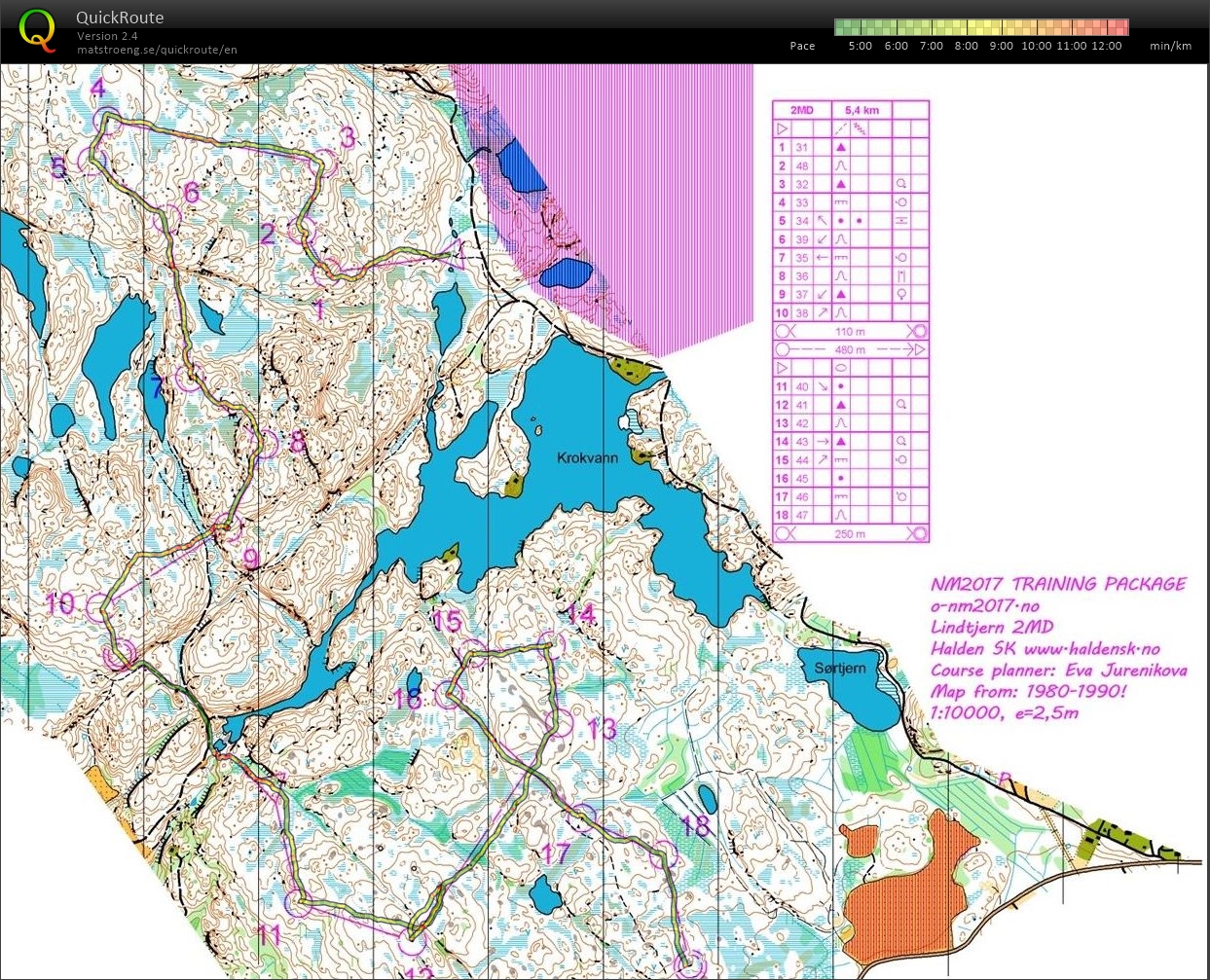Click the Krokvann lake label
This screenshot has height=980, width=1210.
click(x=587, y=457)
